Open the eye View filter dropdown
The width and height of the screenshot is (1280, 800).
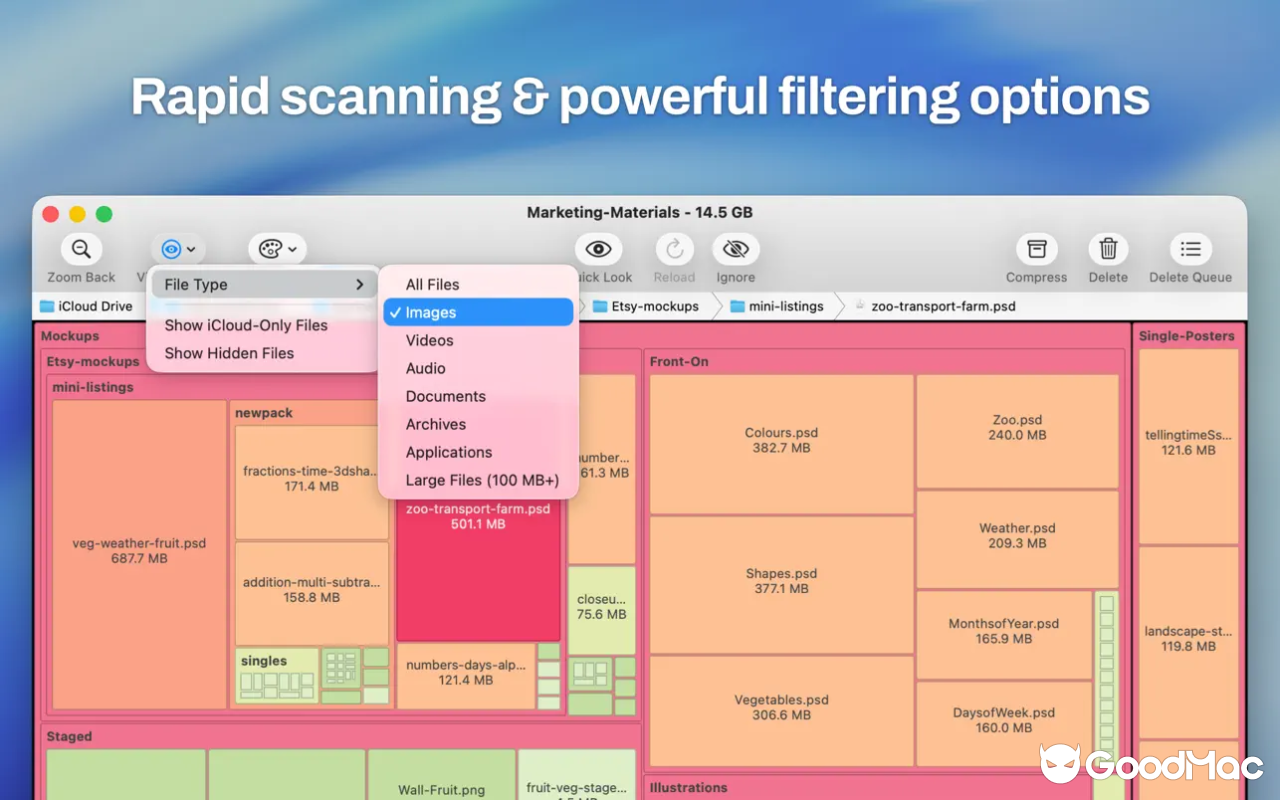tap(178, 249)
